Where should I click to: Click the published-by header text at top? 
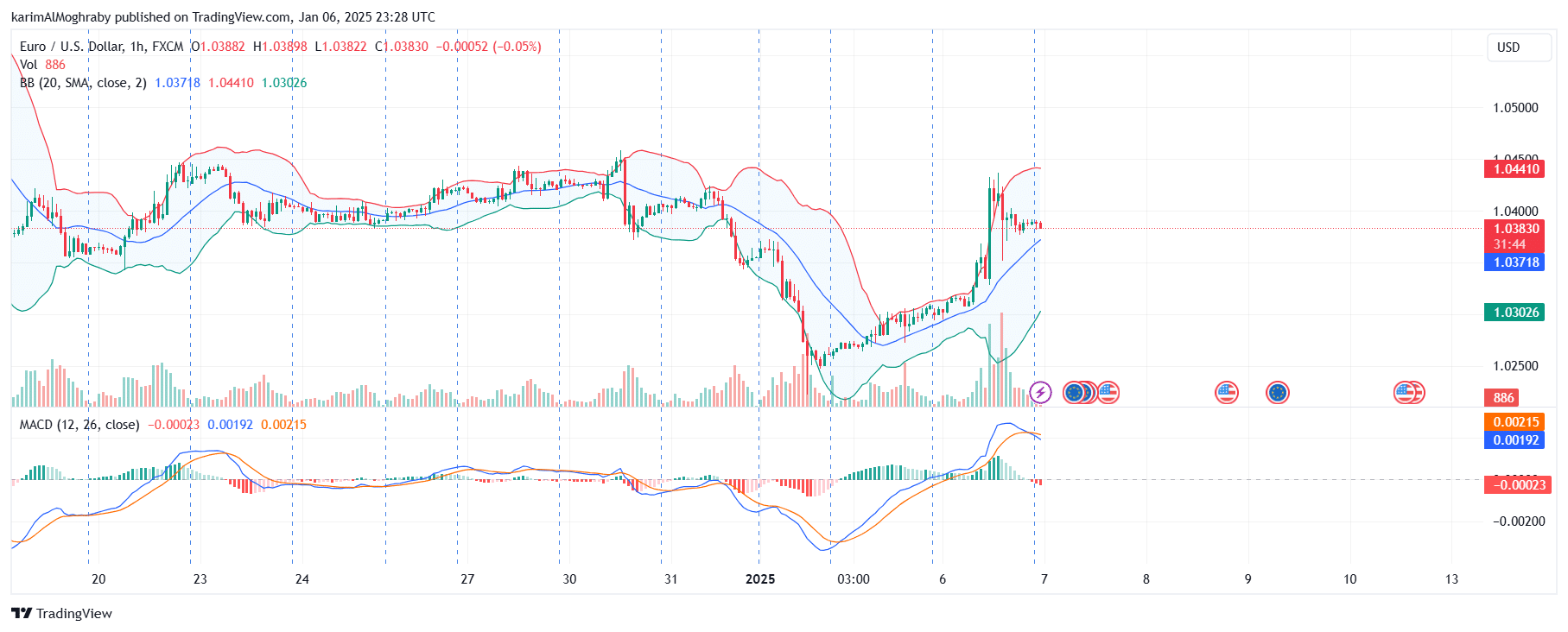223,17
